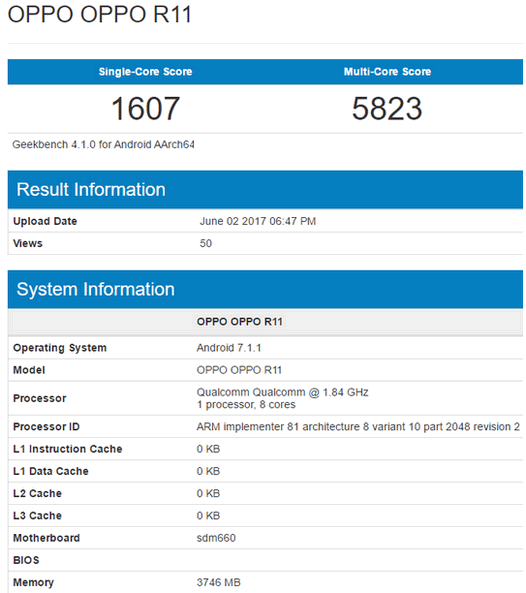The image size is (526, 593).
Task: Click the Upload Date label
Action: pos(45,221)
